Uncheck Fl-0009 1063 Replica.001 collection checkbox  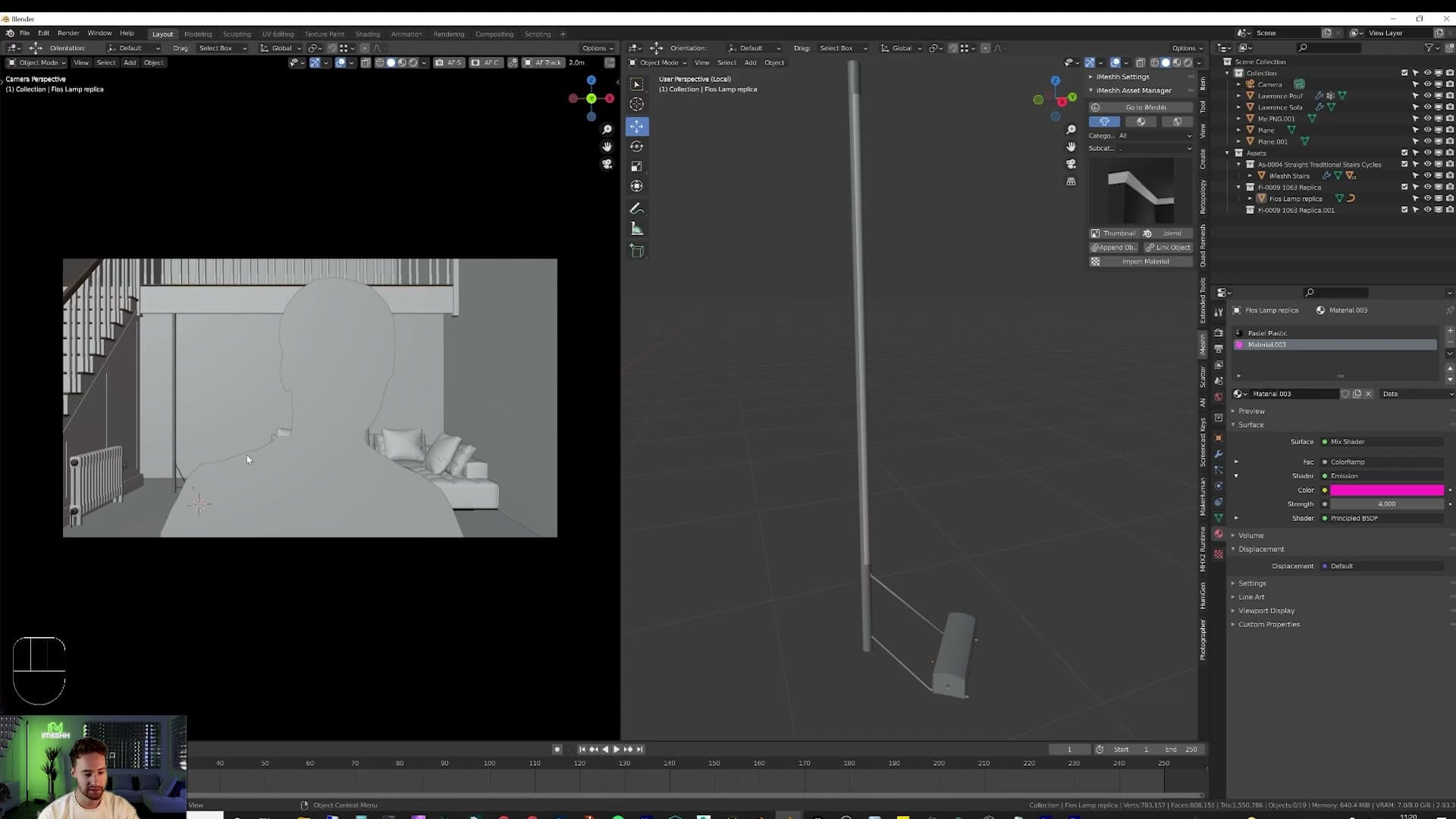click(x=1404, y=210)
